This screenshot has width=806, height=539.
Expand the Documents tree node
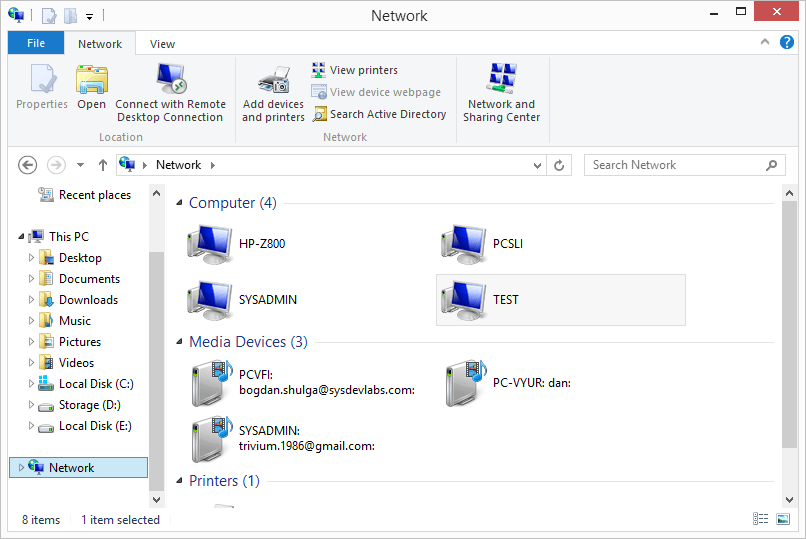(31, 279)
